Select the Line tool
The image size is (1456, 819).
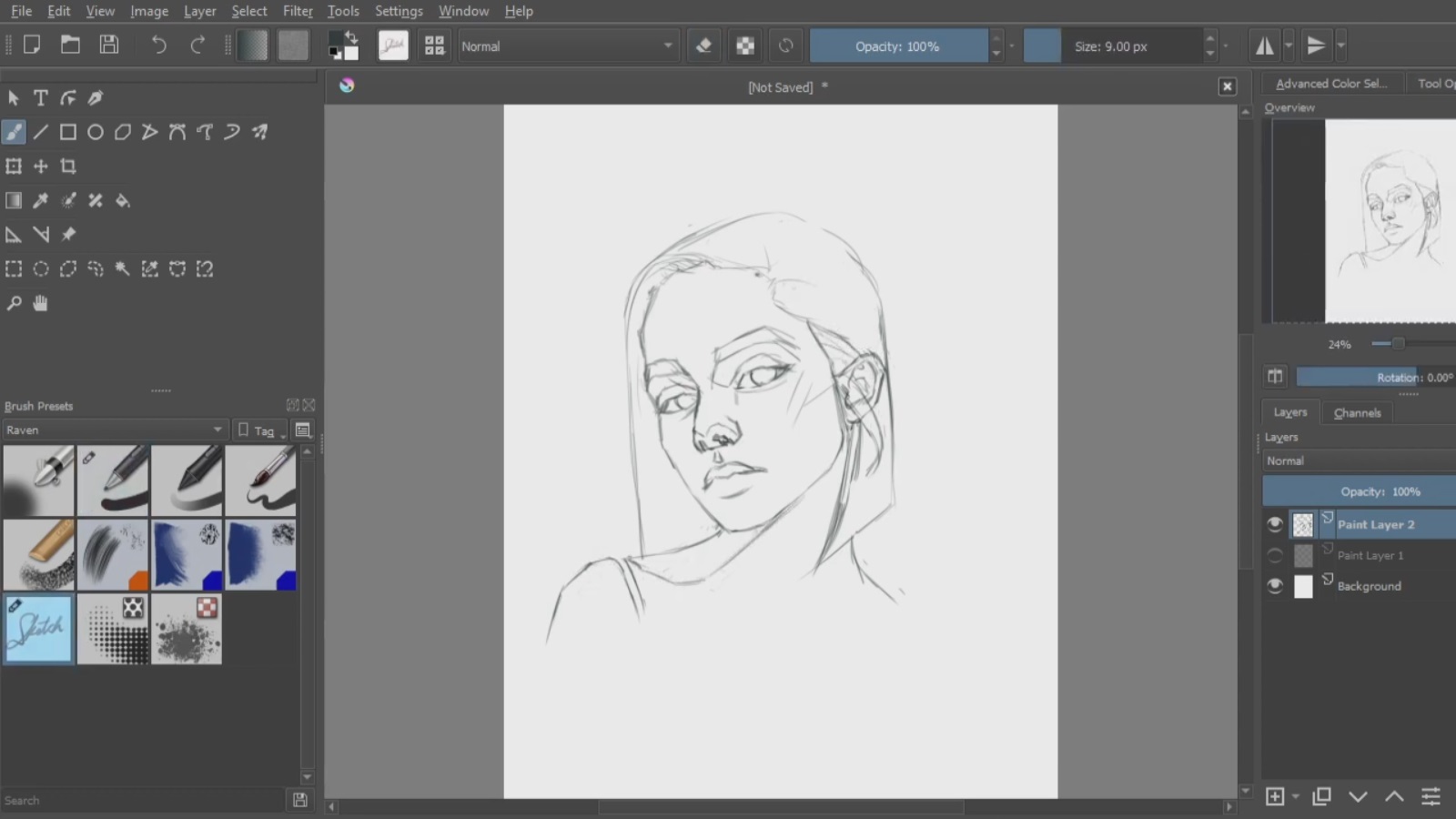41,132
